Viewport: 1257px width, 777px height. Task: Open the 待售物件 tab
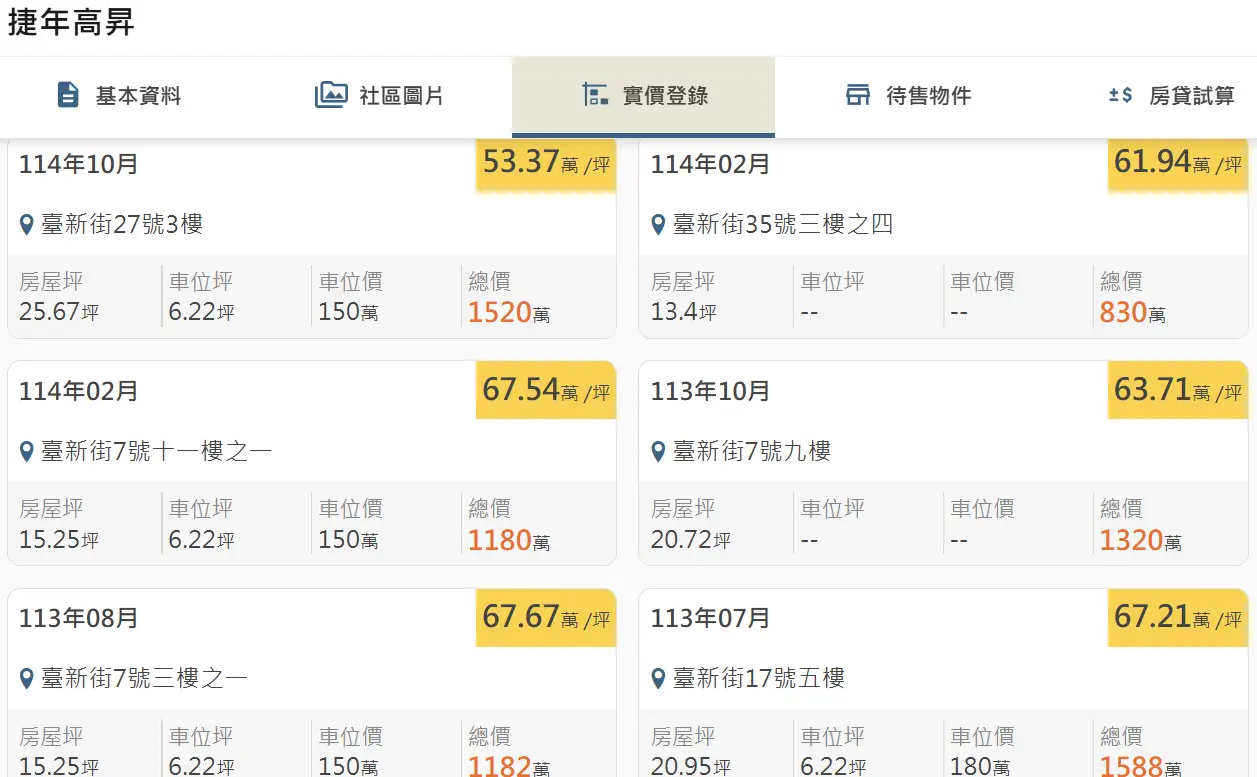928,97
